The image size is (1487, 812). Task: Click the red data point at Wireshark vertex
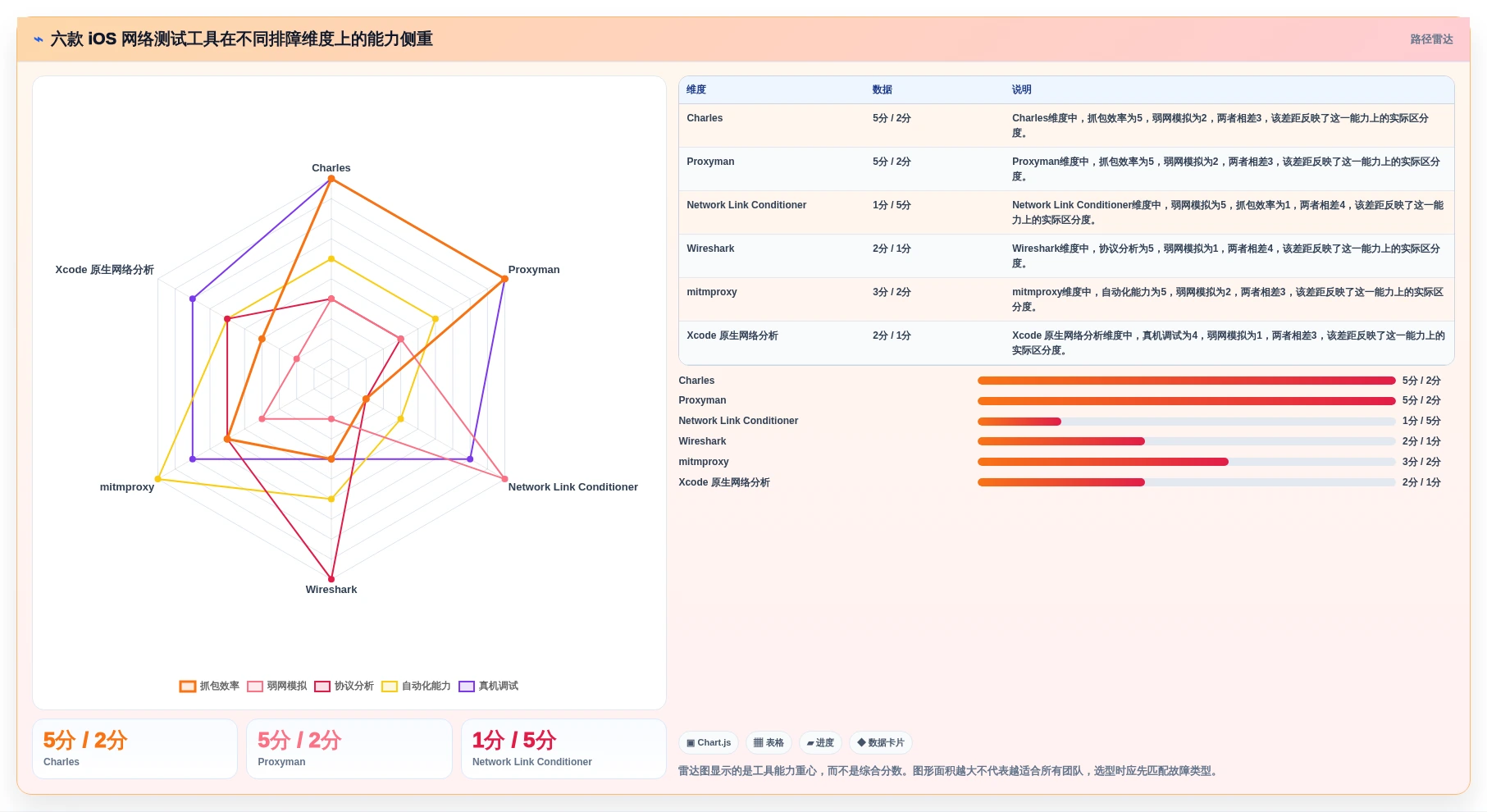(331, 579)
